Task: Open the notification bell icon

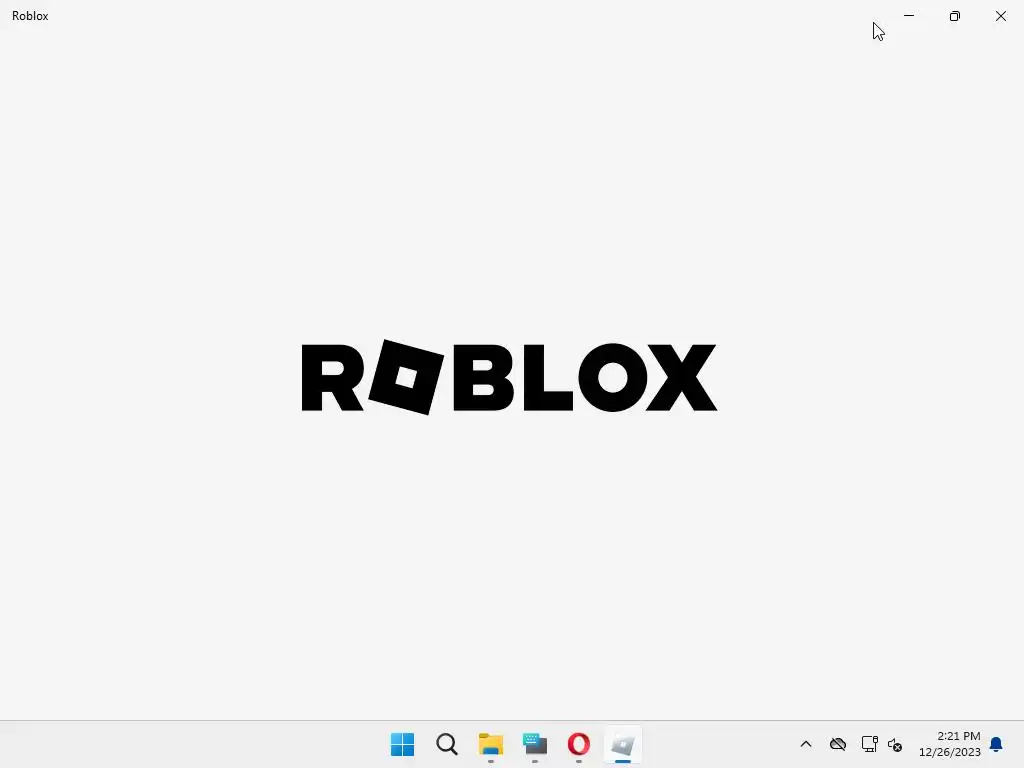Action: [996, 744]
